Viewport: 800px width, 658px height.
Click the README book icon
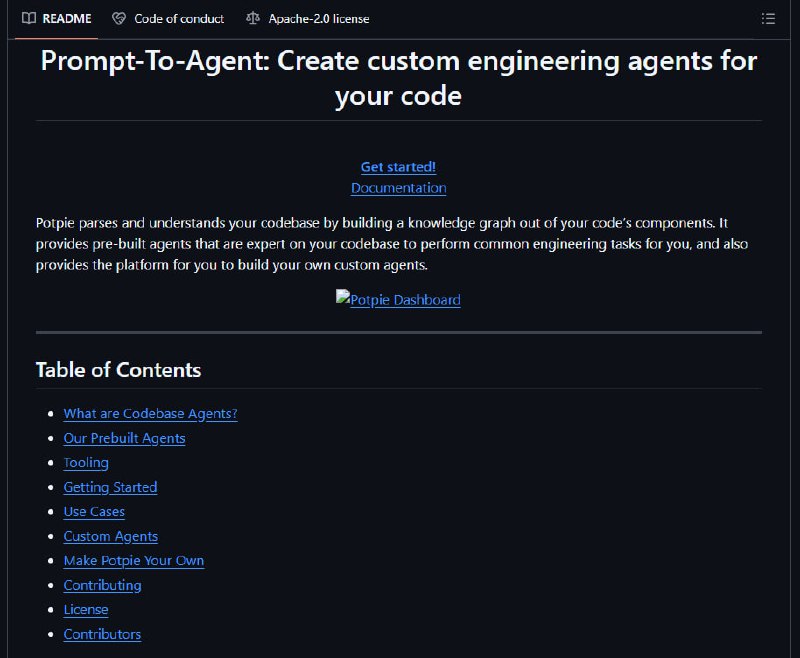pyautogui.click(x=29, y=18)
